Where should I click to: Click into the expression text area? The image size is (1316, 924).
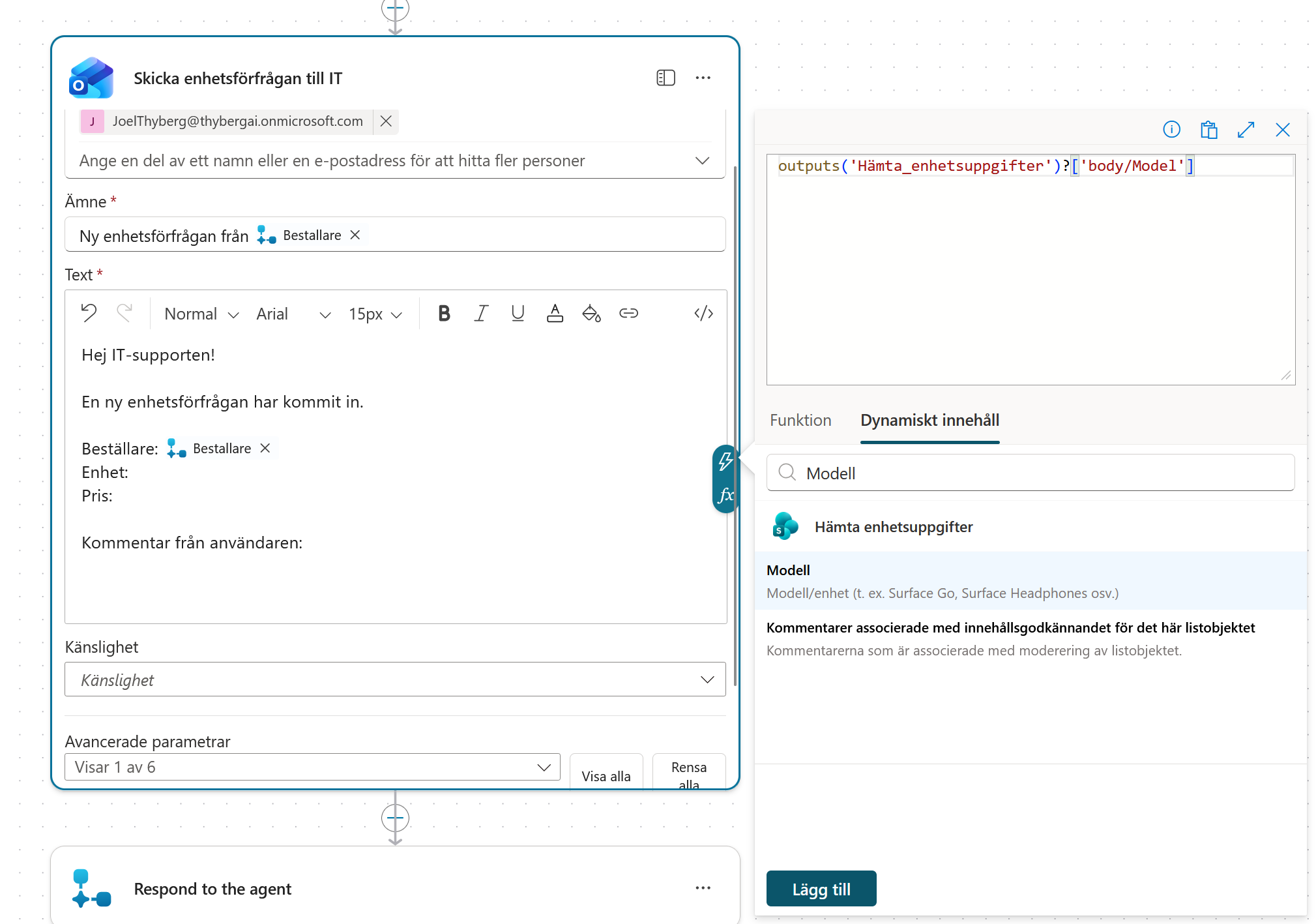1031,270
